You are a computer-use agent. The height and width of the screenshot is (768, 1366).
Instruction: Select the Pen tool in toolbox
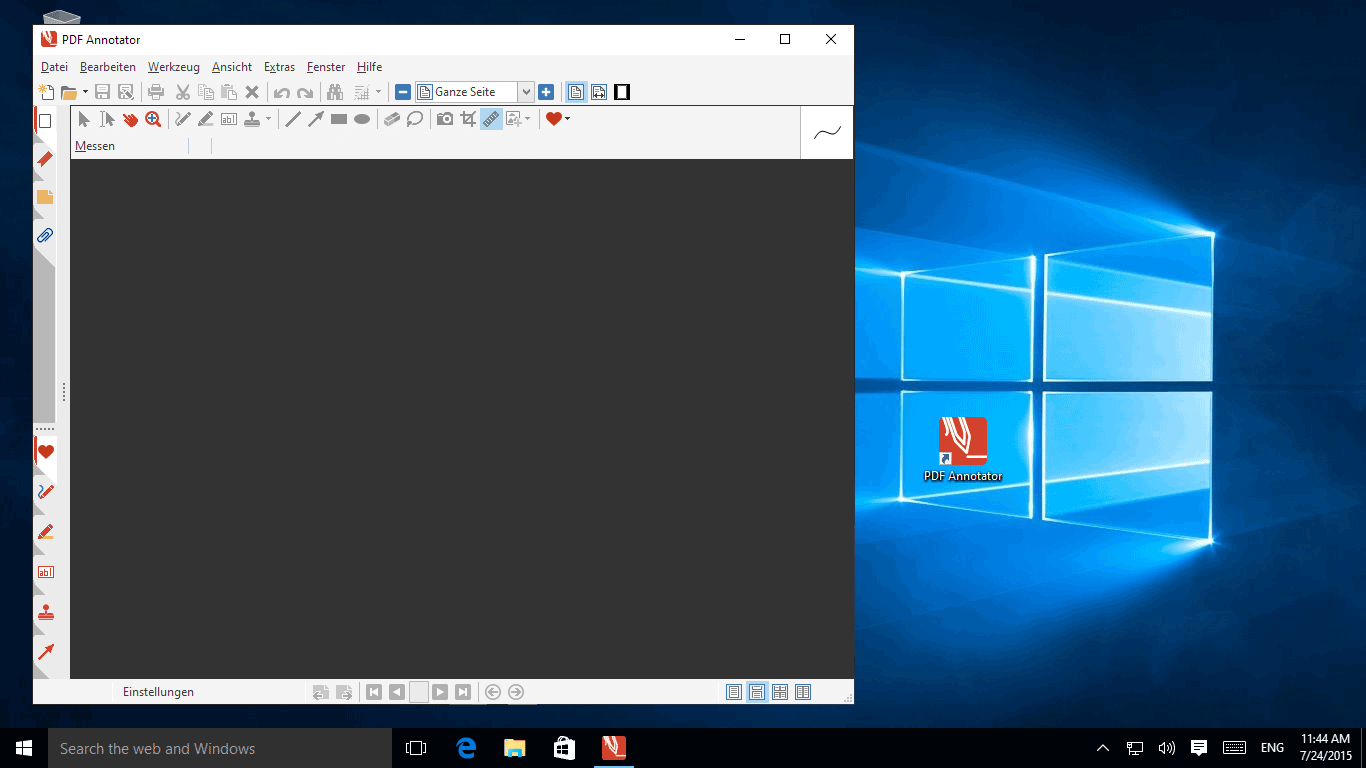(183, 119)
